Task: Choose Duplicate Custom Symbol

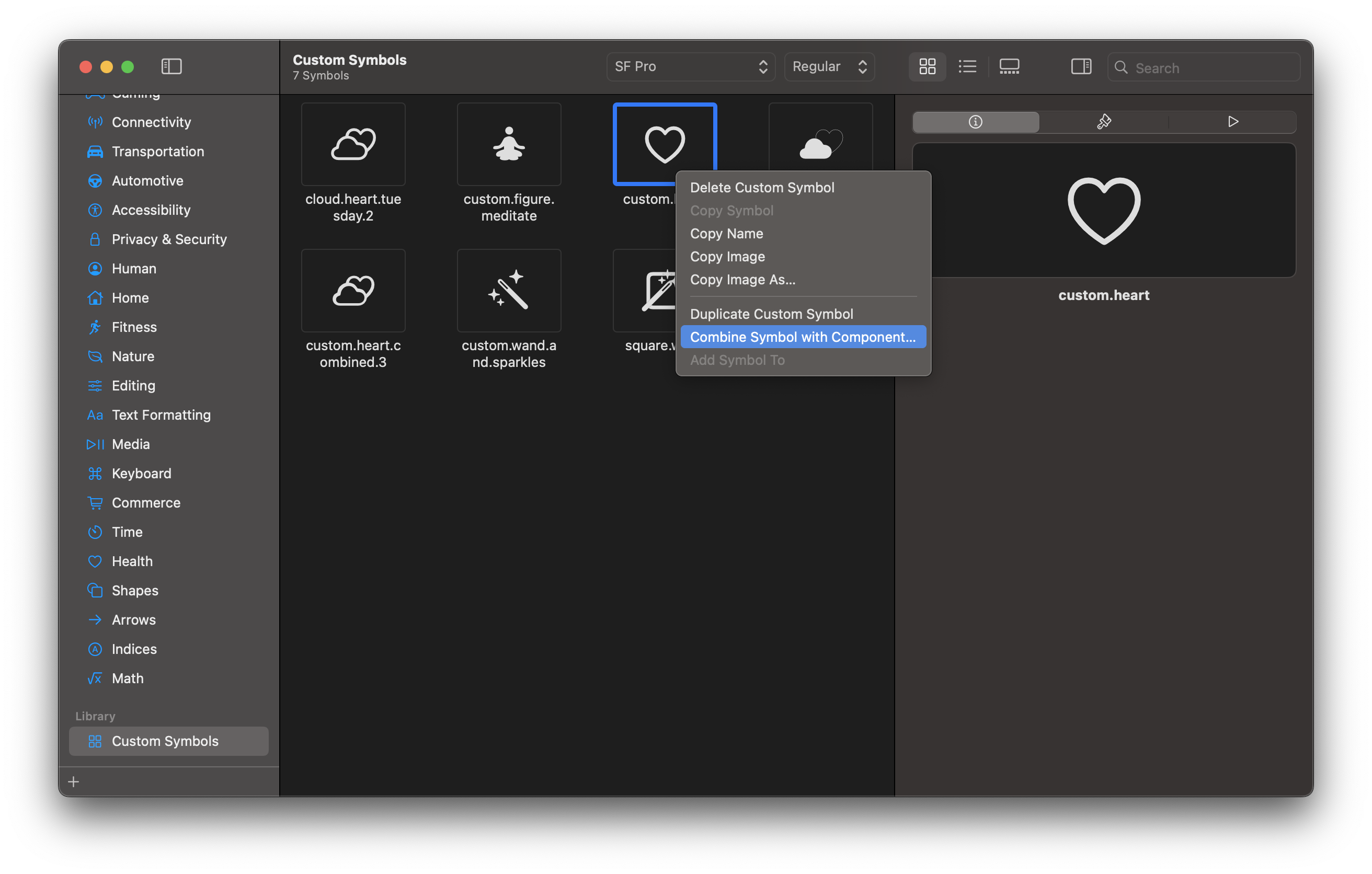Action: pyautogui.click(x=771, y=313)
